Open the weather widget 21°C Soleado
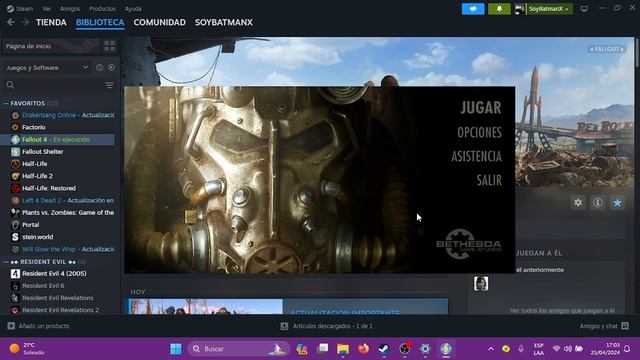 pyautogui.click(x=27, y=349)
